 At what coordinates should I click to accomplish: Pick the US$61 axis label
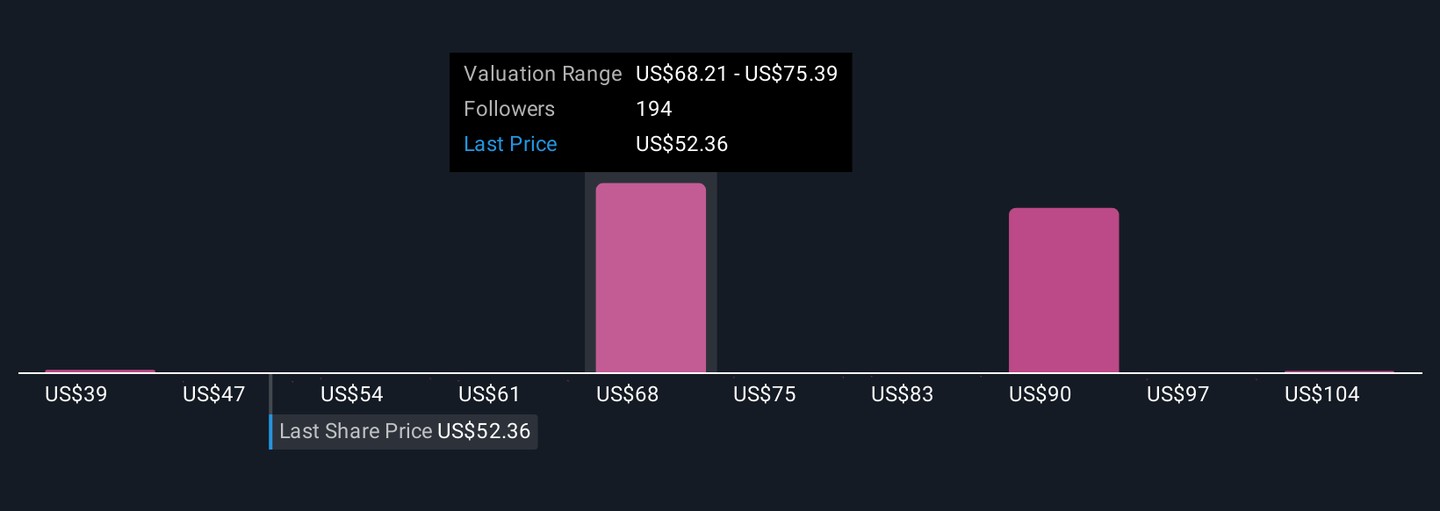click(489, 395)
